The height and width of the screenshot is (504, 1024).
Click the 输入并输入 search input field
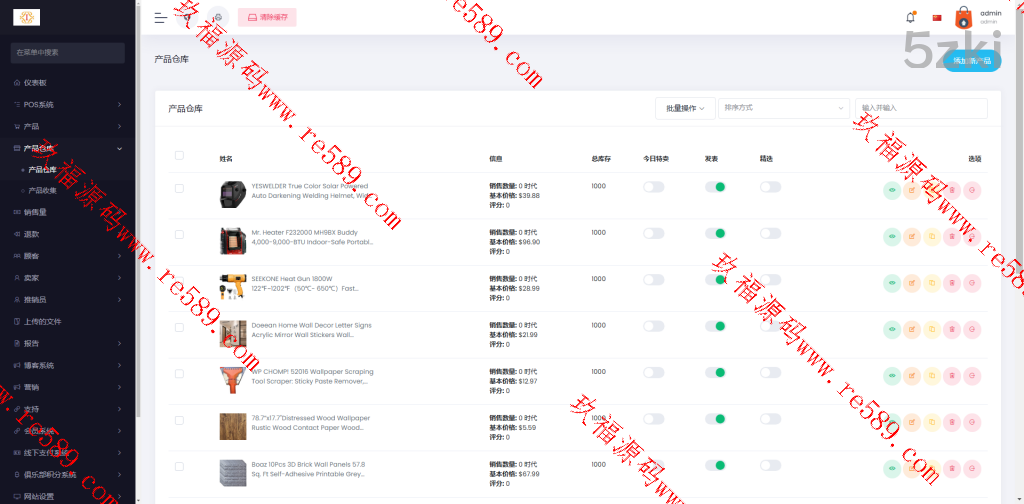point(920,108)
